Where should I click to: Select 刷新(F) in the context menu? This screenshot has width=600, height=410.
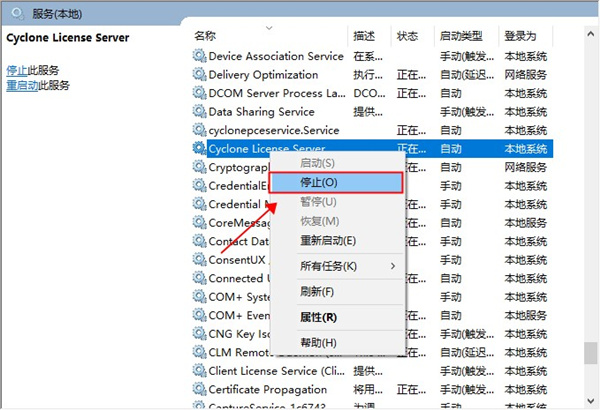tap(317, 291)
